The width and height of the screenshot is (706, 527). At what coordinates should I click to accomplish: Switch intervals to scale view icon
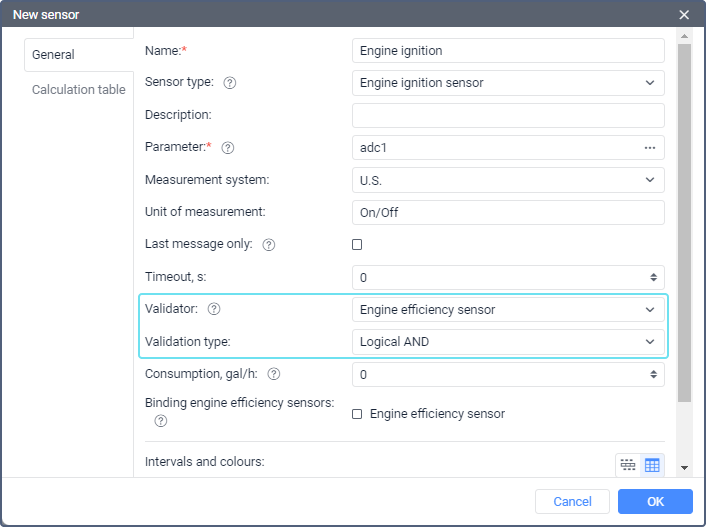(628, 465)
